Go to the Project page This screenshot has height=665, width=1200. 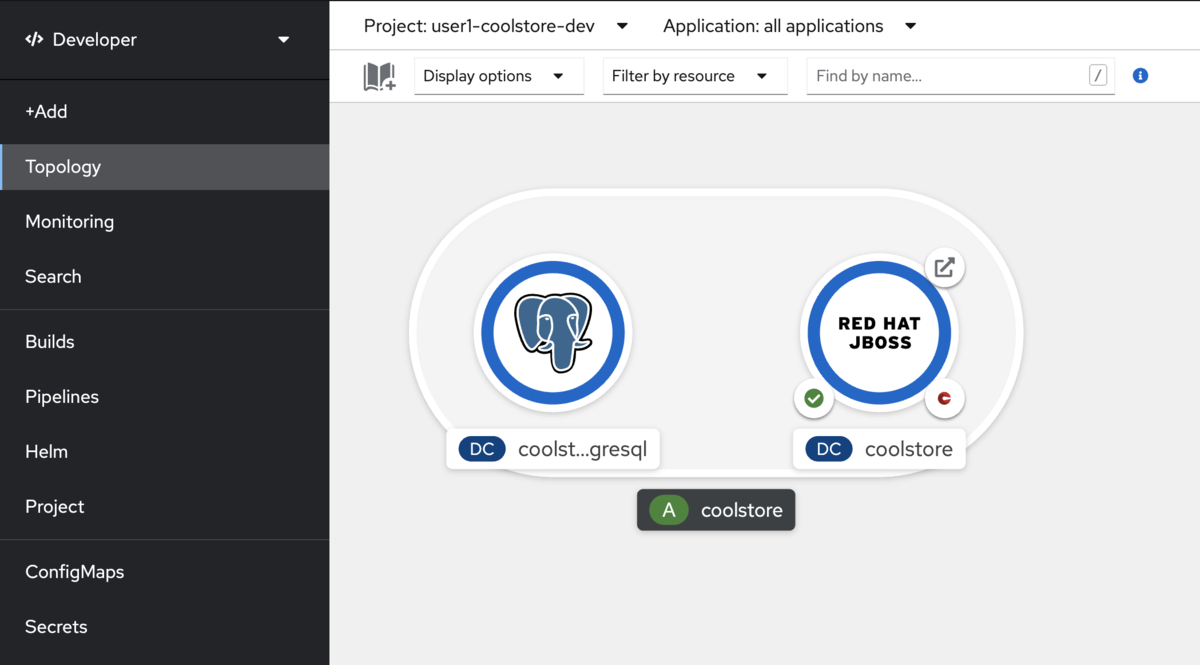(164, 507)
